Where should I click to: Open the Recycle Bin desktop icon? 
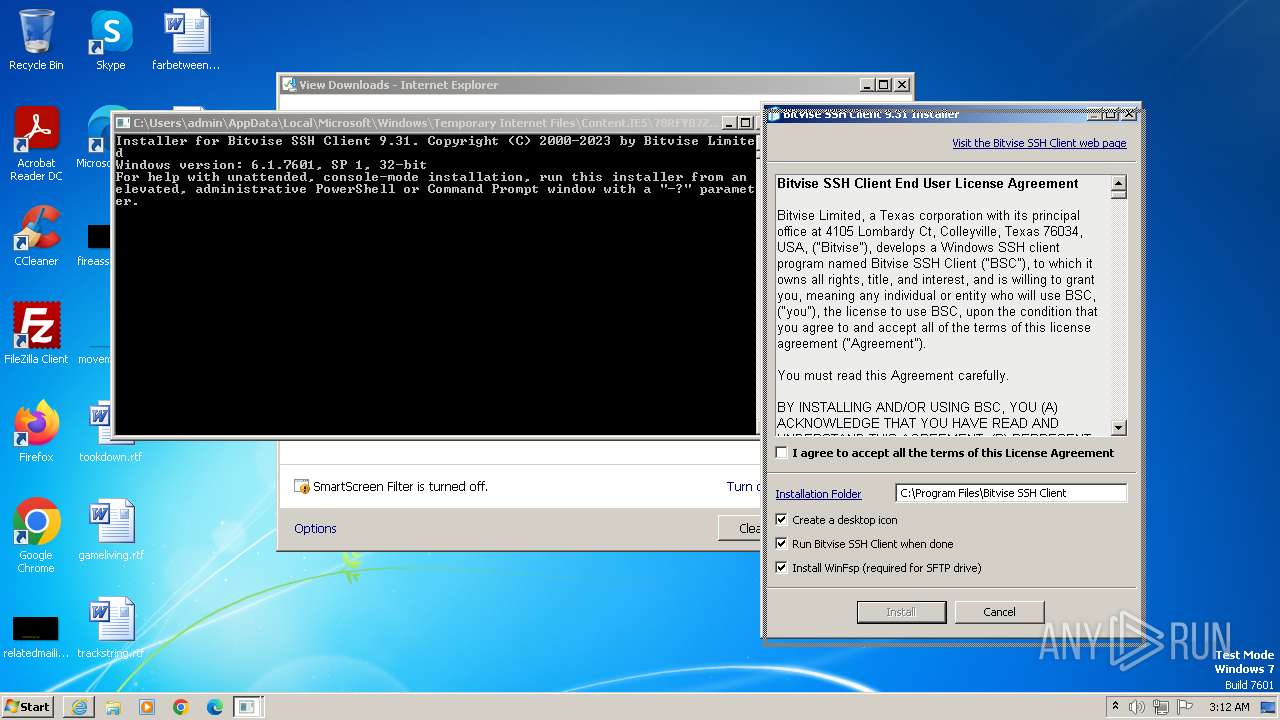(36, 40)
